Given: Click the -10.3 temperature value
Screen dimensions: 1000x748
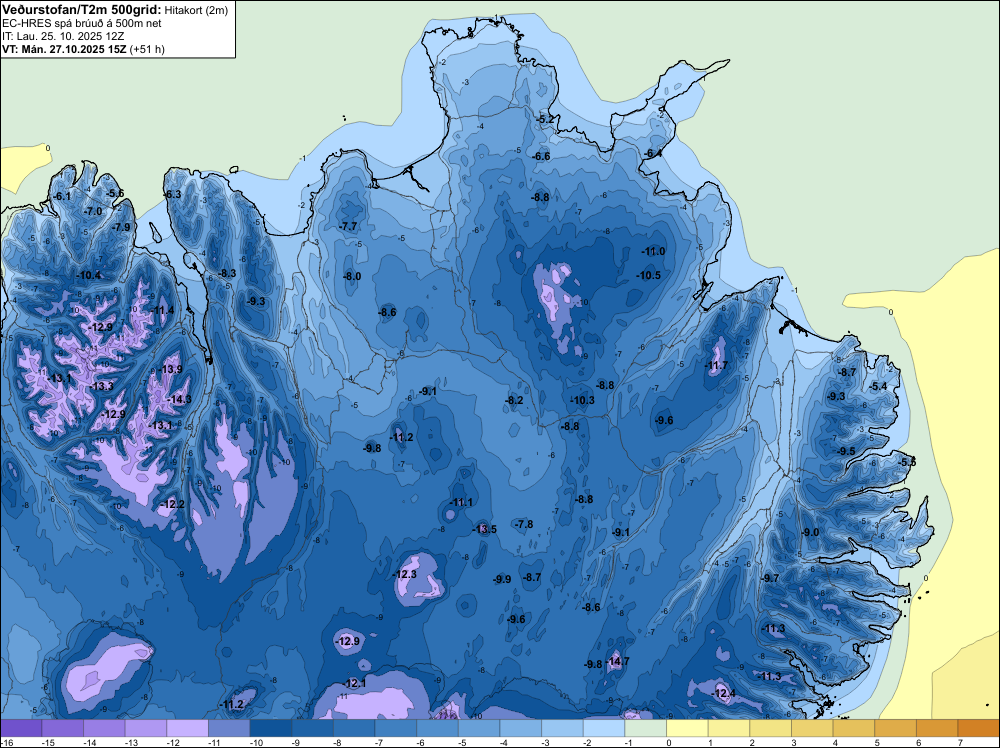Looking at the screenshot, I should click(582, 400).
